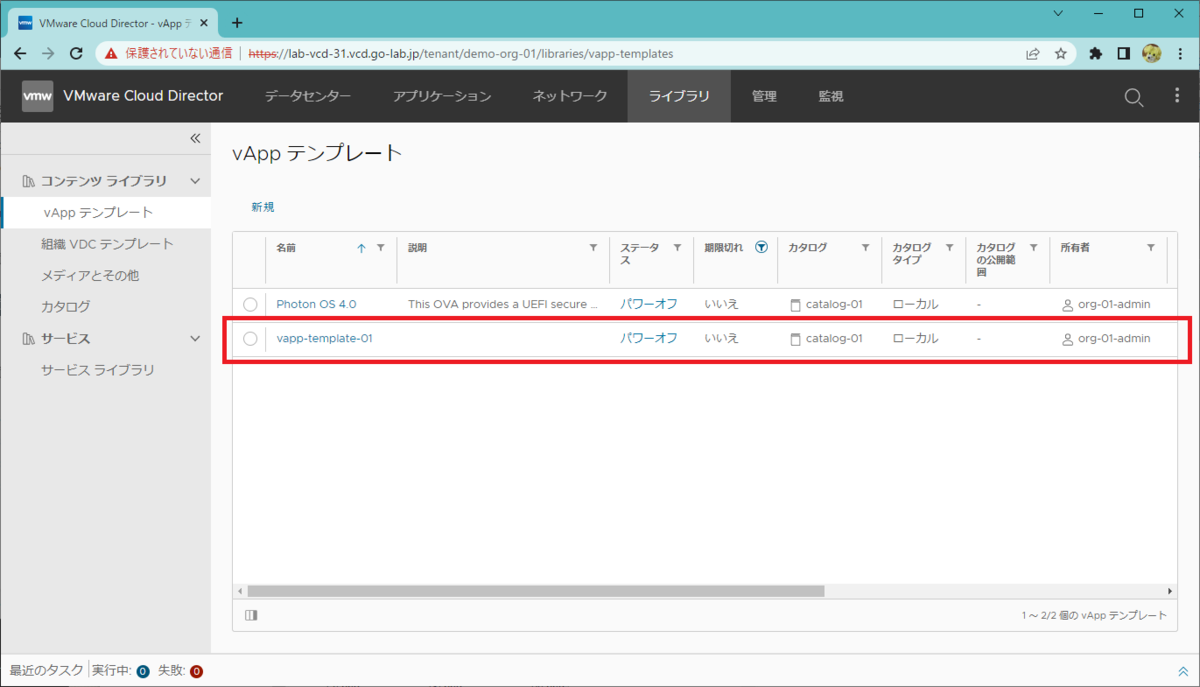Open the vertical three-dot header menu
Screen dimensions: 1200x687
1177,96
